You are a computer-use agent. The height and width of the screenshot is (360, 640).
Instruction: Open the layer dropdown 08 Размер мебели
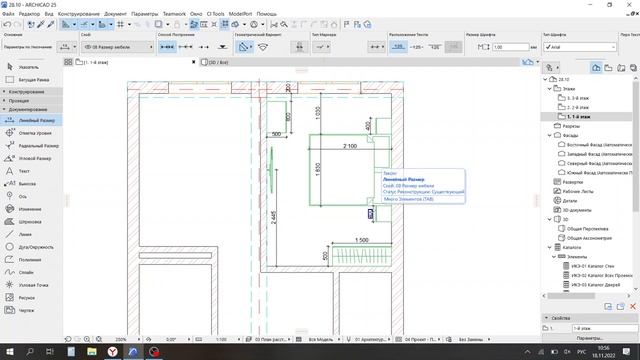tap(117, 47)
